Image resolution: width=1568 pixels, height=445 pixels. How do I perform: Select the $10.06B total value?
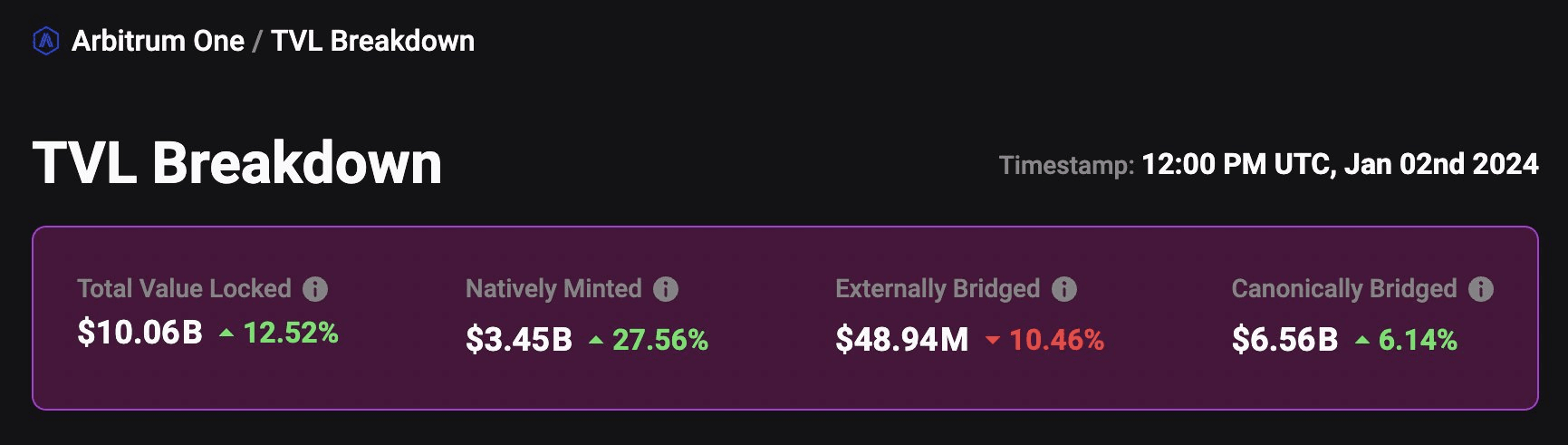click(x=139, y=333)
